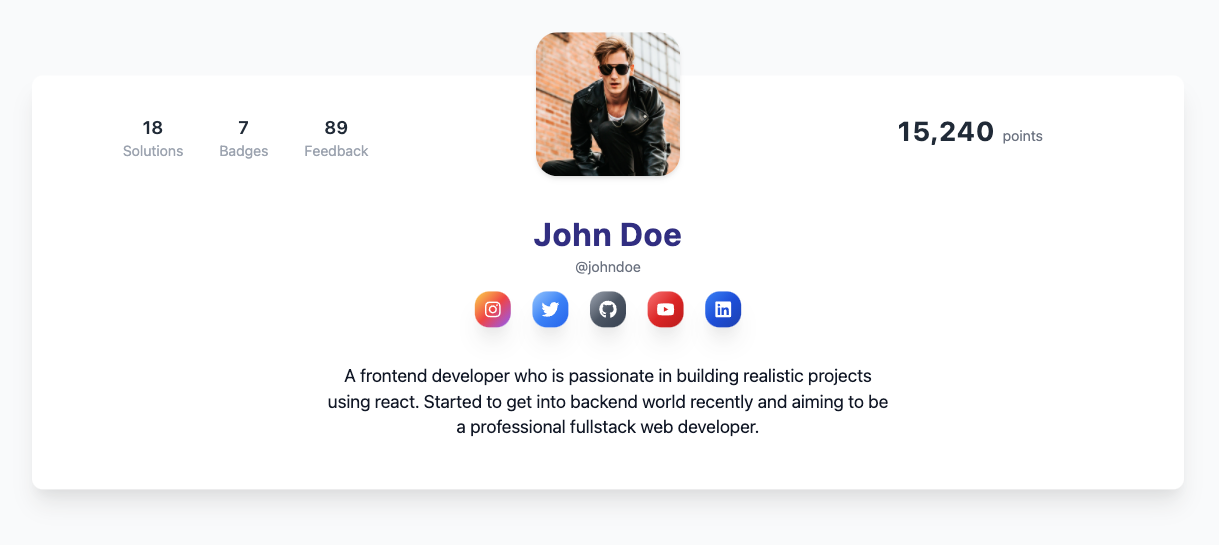
Task: Click bio line mentioning 'using react'
Action: [608, 402]
